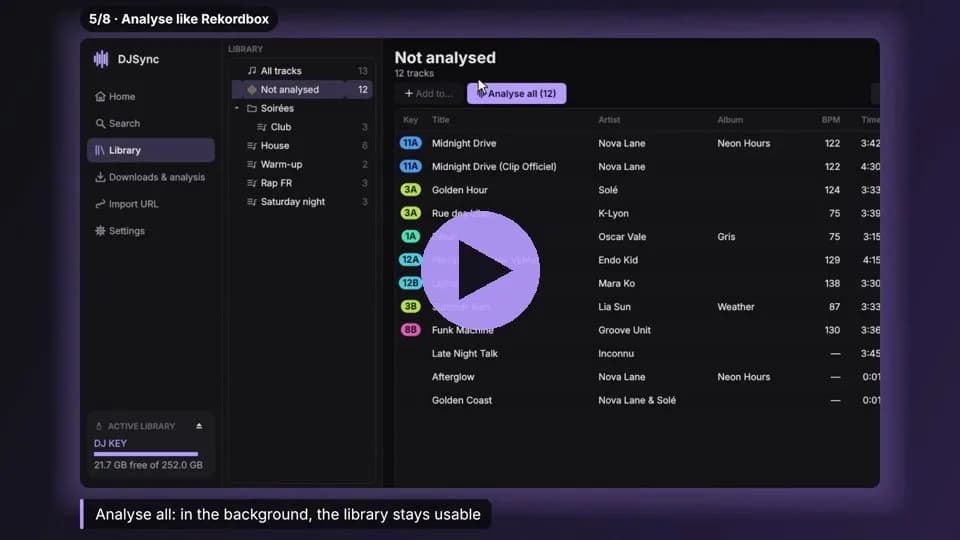Play the video with the large play button

tap(481, 270)
